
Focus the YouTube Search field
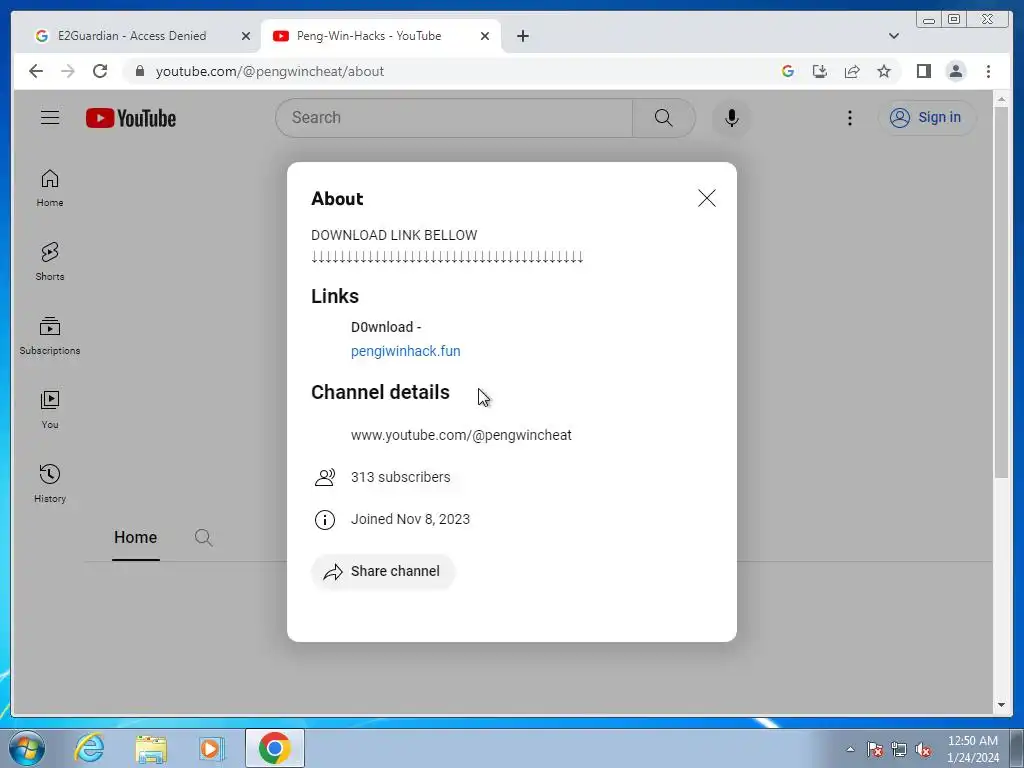(454, 118)
